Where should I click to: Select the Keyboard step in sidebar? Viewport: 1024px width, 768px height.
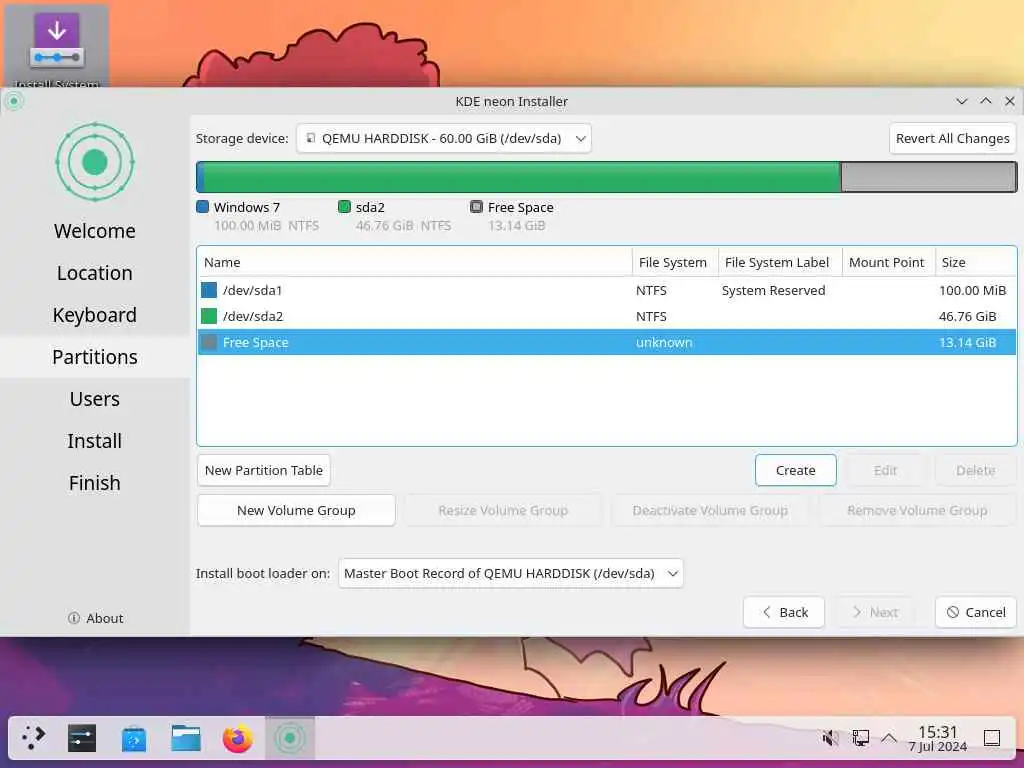click(x=95, y=315)
